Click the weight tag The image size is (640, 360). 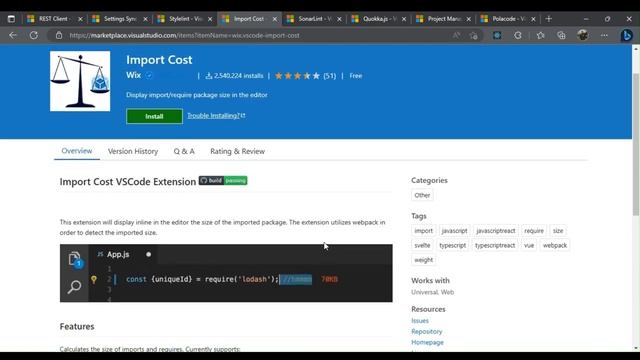[x=423, y=260]
